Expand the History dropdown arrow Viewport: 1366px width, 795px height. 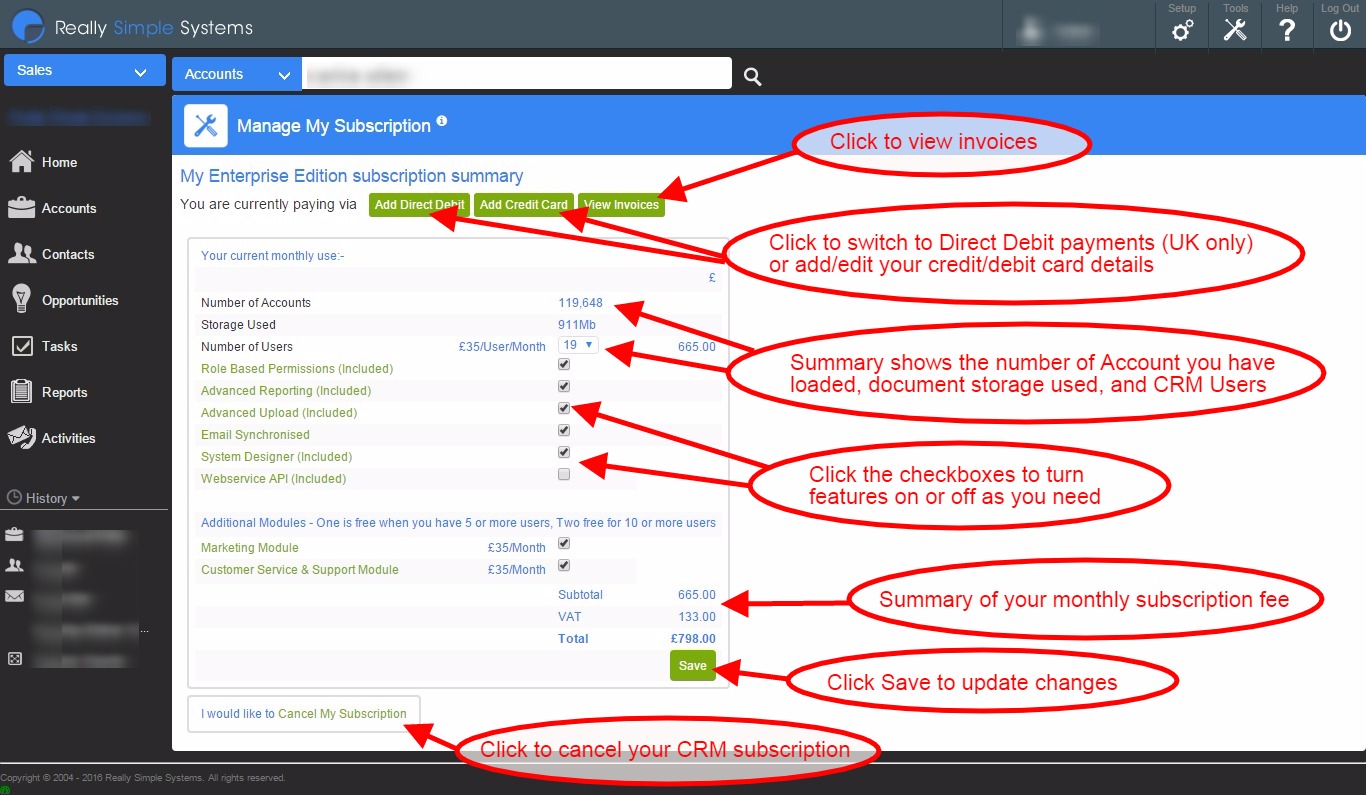[76, 499]
